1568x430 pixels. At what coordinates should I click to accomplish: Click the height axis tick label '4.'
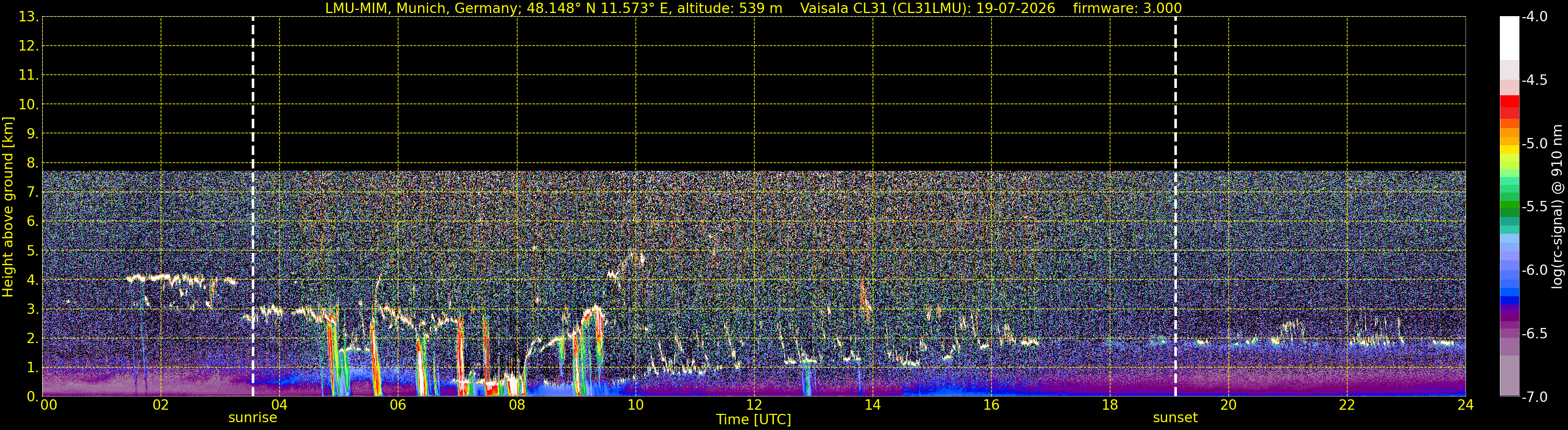click(32, 280)
